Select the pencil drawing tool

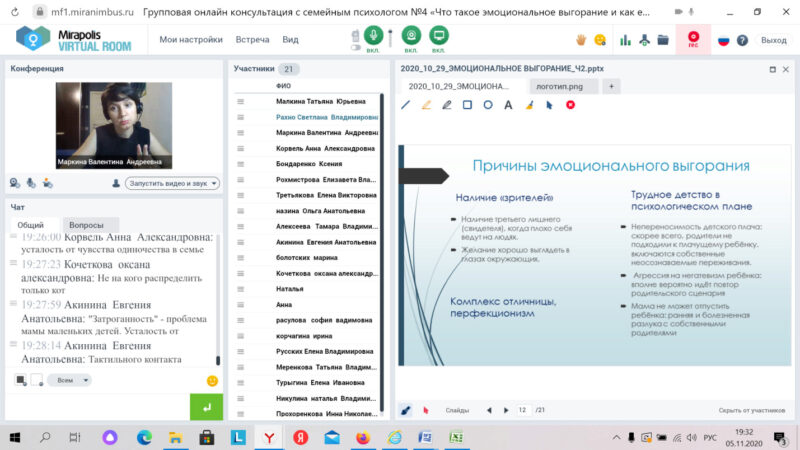(x=446, y=105)
